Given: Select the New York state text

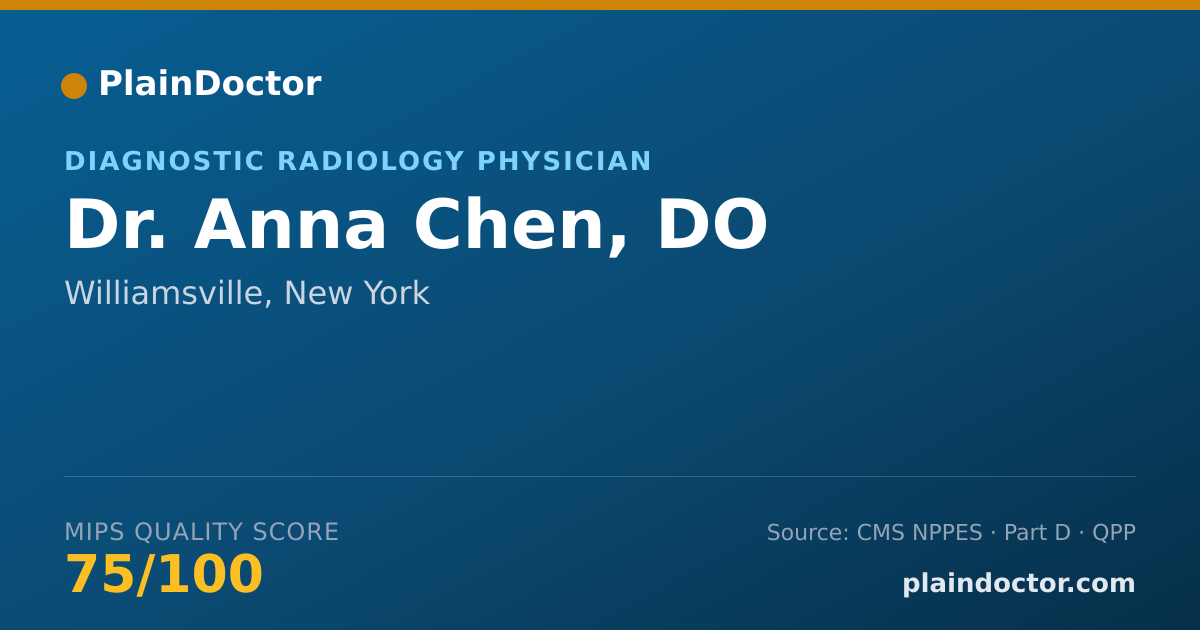Looking at the screenshot, I should [356, 294].
